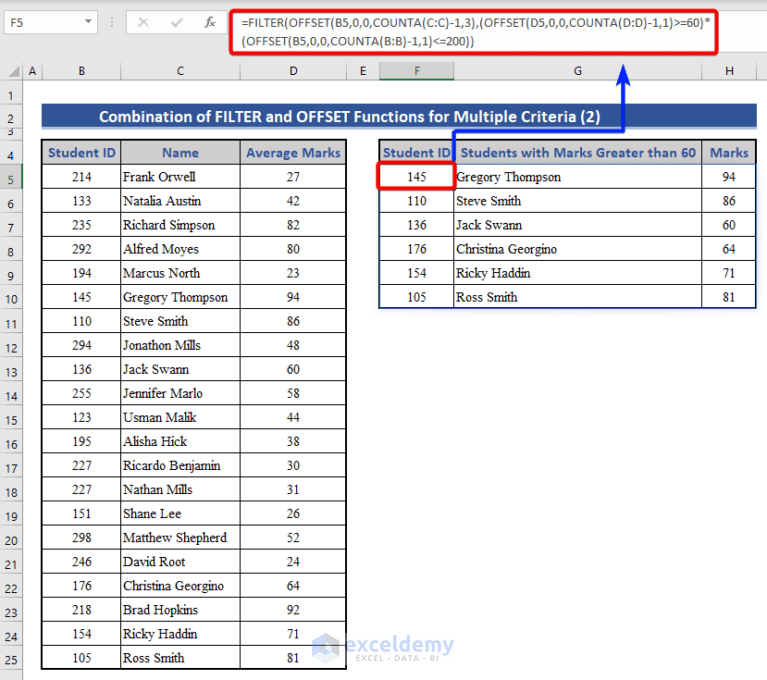Select 'Alisha Hick' name cell
Image resolution: width=767 pixels, height=680 pixels.
point(180,441)
